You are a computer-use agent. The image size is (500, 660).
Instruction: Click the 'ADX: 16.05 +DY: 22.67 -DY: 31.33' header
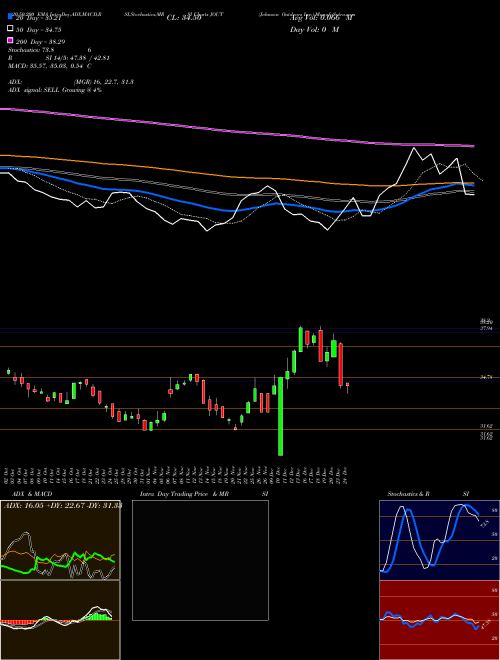pyautogui.click(x=63, y=506)
